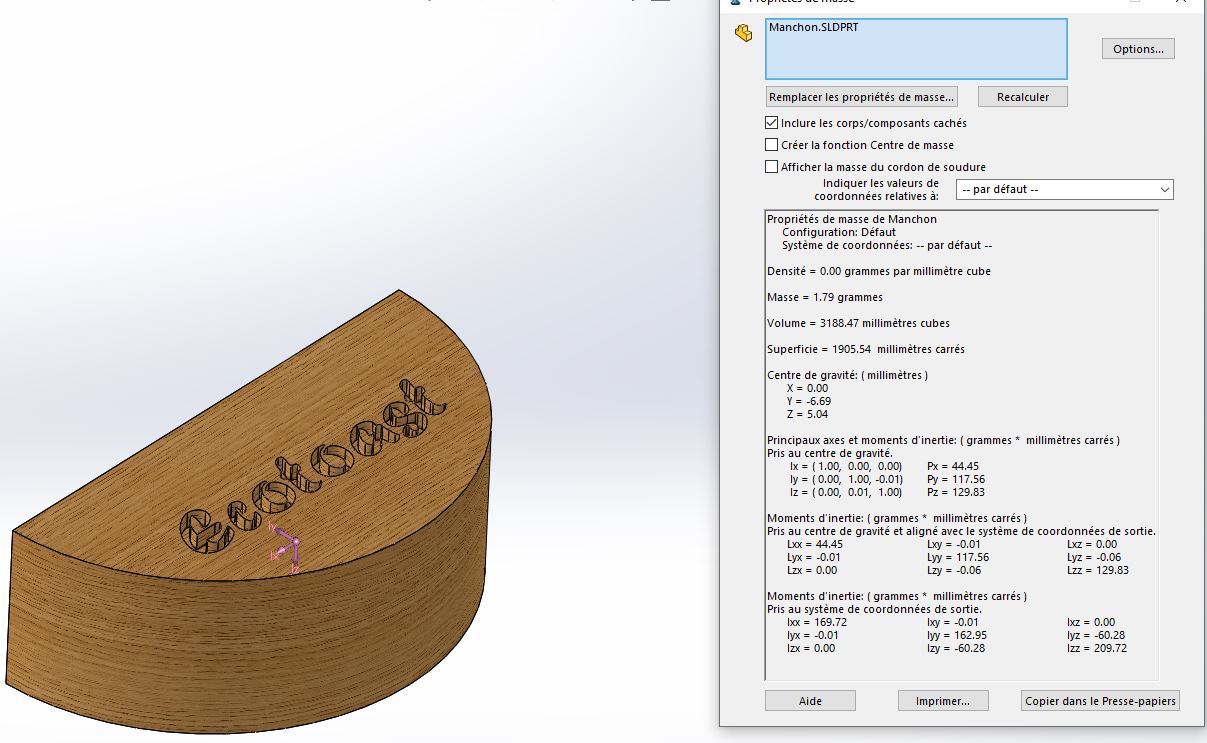Click the Imprimer... button
Viewport: 1207px width, 743px height.
[x=943, y=701]
